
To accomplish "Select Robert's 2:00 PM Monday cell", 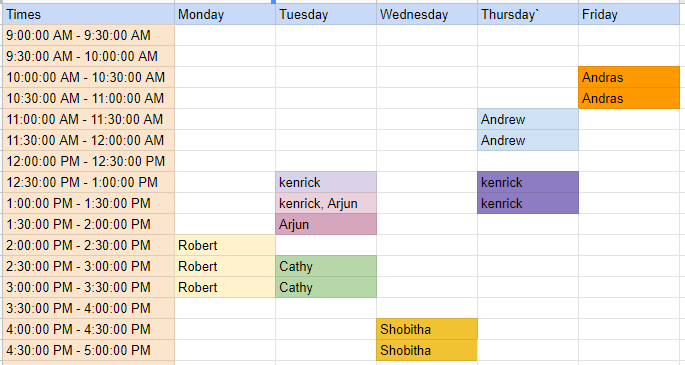I will pyautogui.click(x=225, y=245).
